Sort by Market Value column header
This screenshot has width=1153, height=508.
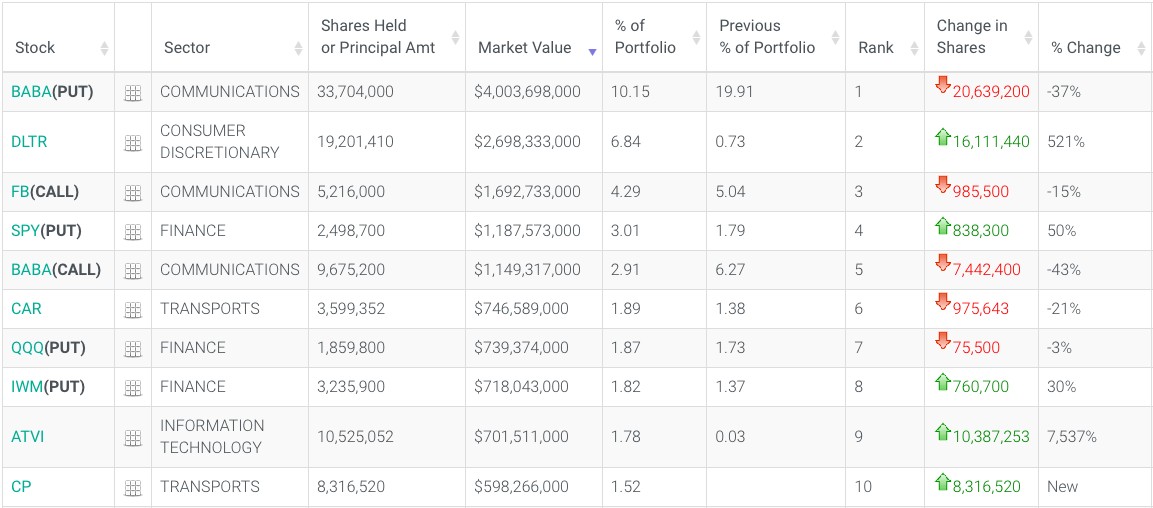click(x=525, y=48)
